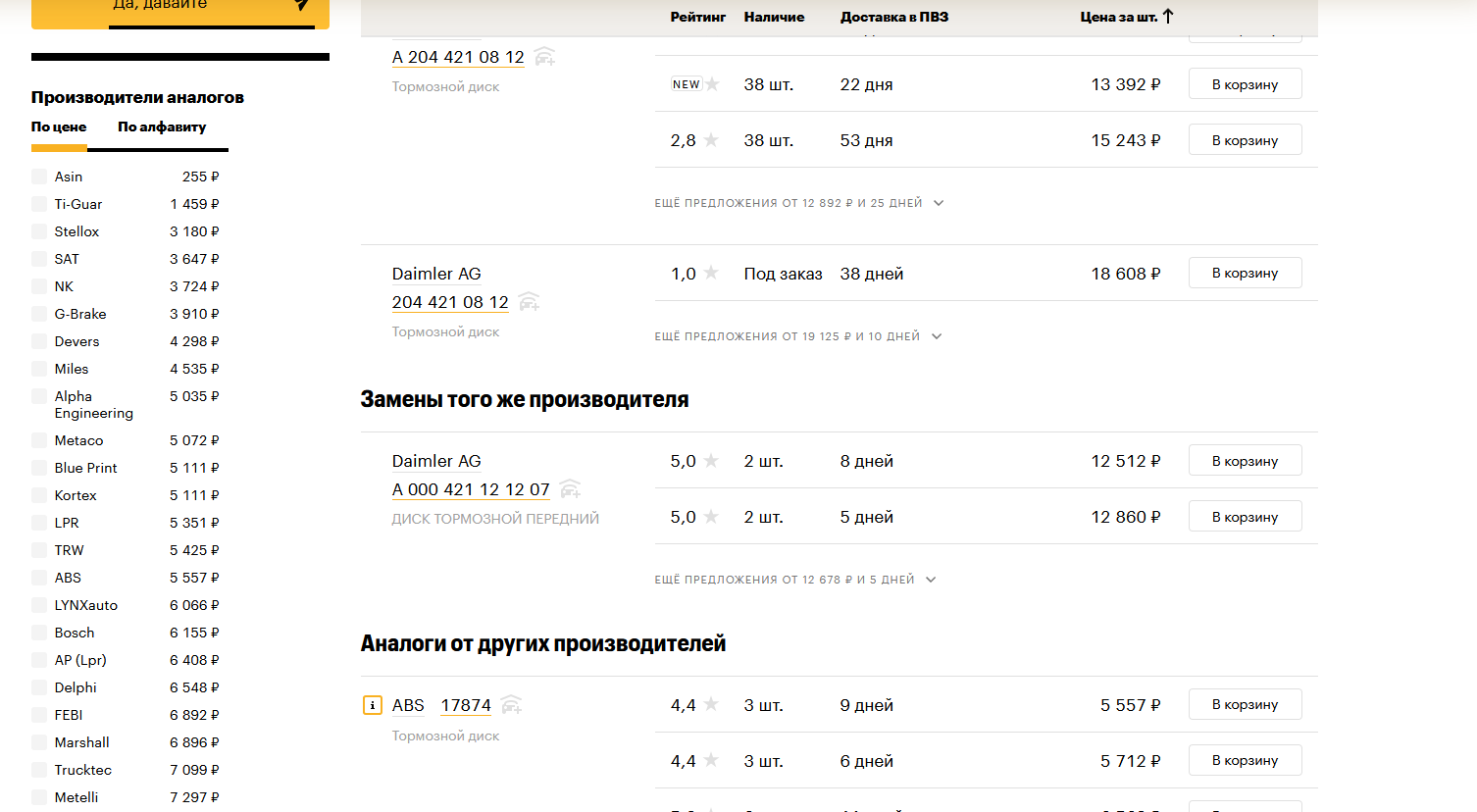Switch to the По алфавиту tab

point(162,127)
